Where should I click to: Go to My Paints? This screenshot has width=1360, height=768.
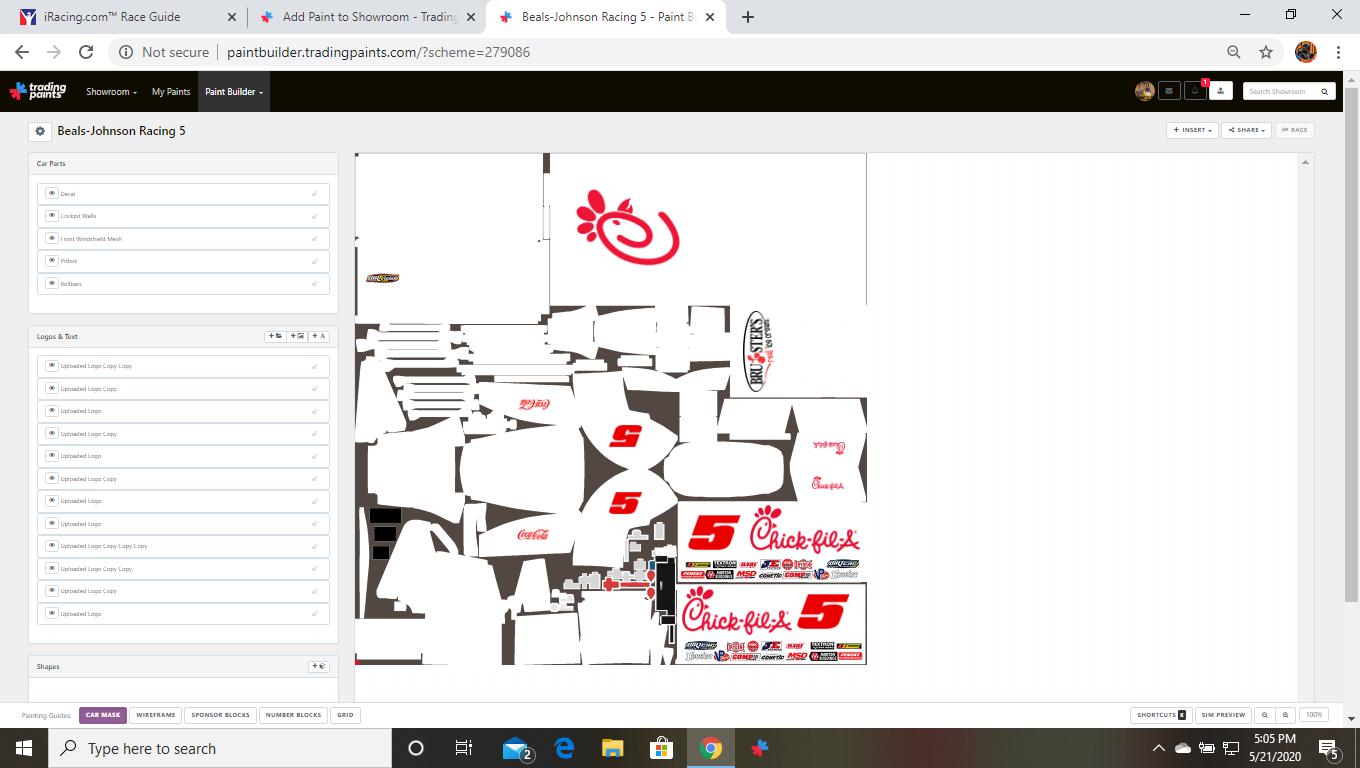pyautogui.click(x=171, y=92)
